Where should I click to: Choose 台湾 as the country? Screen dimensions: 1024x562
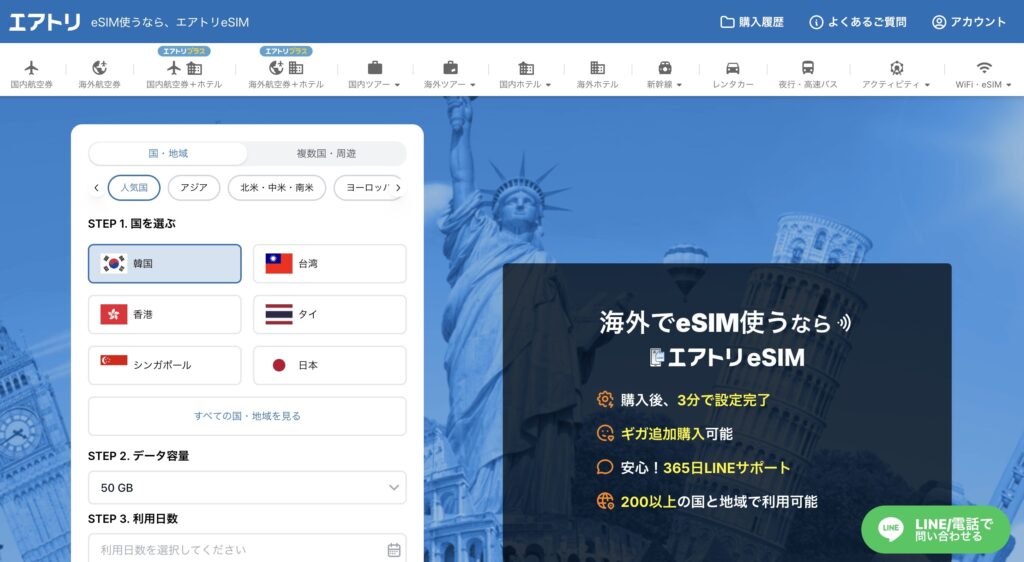[329, 264]
